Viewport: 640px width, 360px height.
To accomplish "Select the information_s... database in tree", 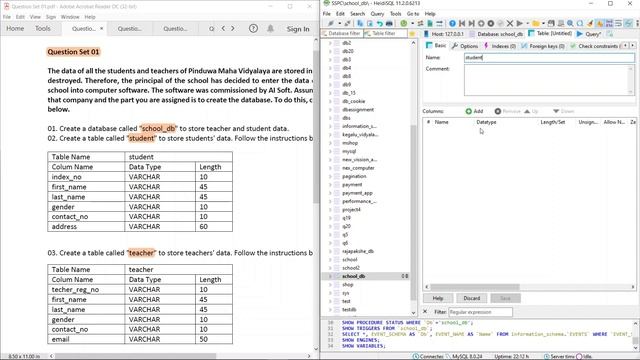I will click(359, 126).
